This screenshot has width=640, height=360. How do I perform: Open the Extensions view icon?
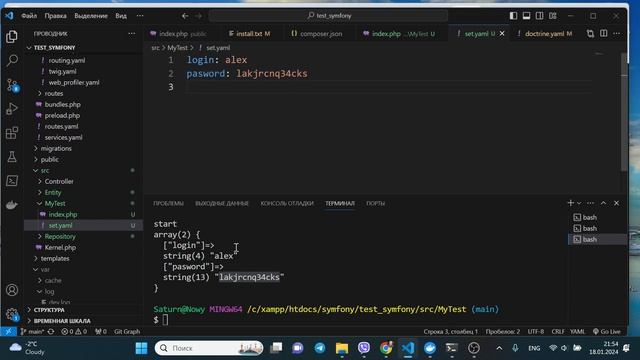(x=12, y=133)
